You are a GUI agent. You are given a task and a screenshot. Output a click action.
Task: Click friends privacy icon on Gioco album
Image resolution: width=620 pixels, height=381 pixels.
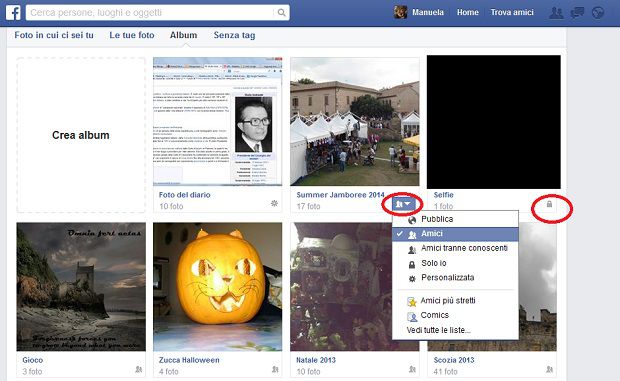pos(138,369)
